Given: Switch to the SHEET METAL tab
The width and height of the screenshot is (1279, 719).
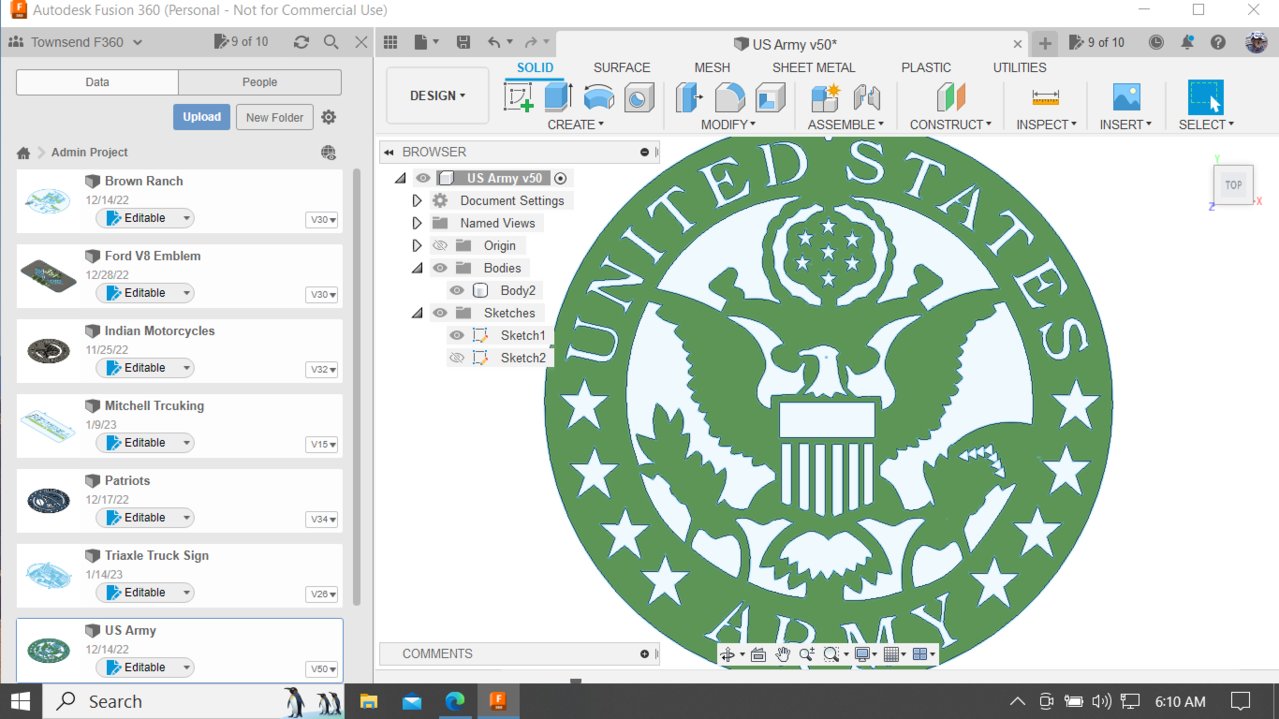Looking at the screenshot, I should pos(814,67).
